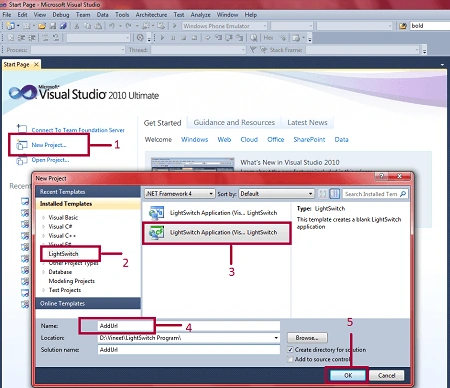
Task: Click OK in New Project dialog
Action: point(348,376)
